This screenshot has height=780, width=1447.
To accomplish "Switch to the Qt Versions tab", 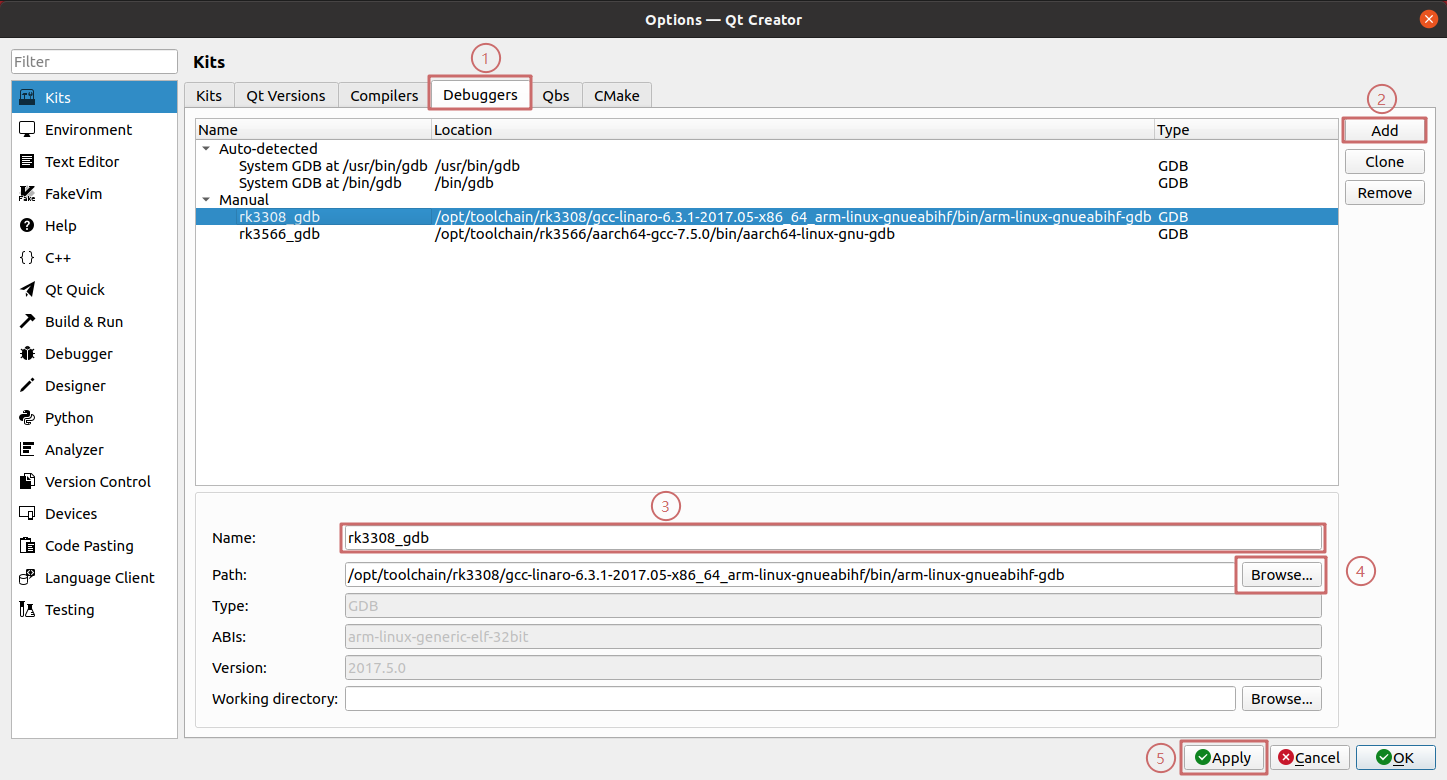I will pos(286,96).
